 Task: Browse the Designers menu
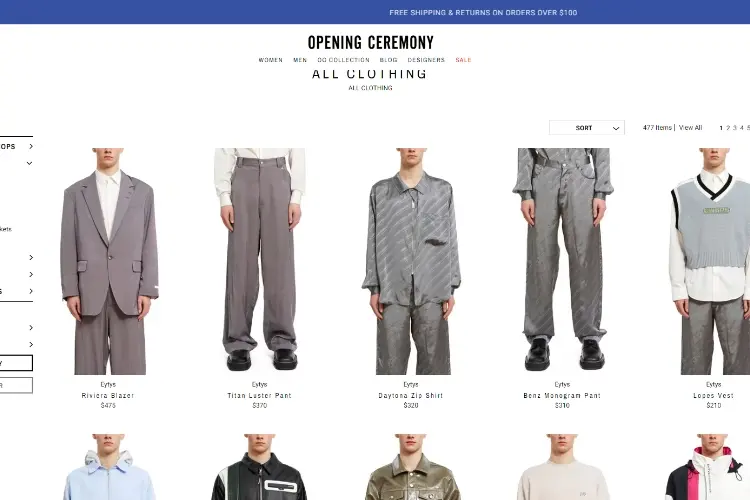426,60
